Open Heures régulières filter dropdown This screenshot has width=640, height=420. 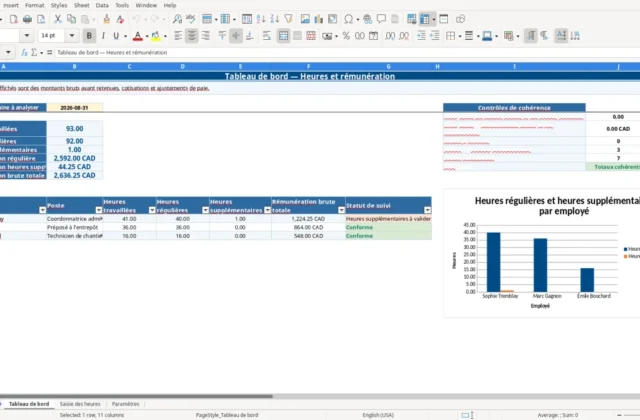tap(205, 210)
